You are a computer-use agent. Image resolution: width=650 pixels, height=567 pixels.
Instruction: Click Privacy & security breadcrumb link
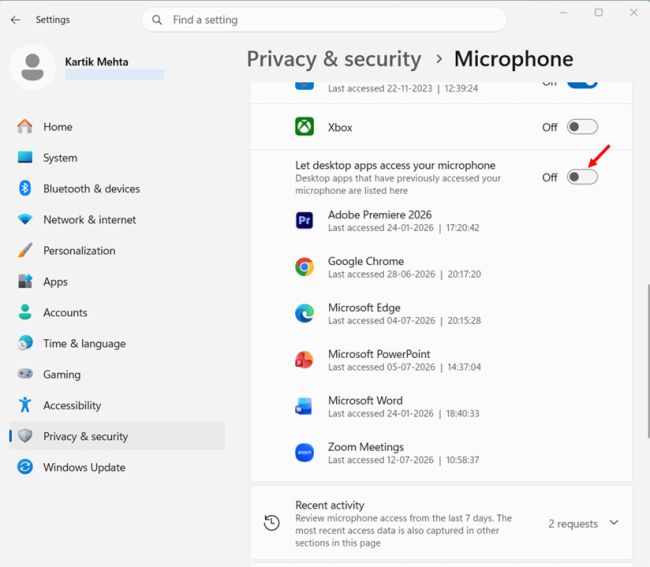[334, 59]
